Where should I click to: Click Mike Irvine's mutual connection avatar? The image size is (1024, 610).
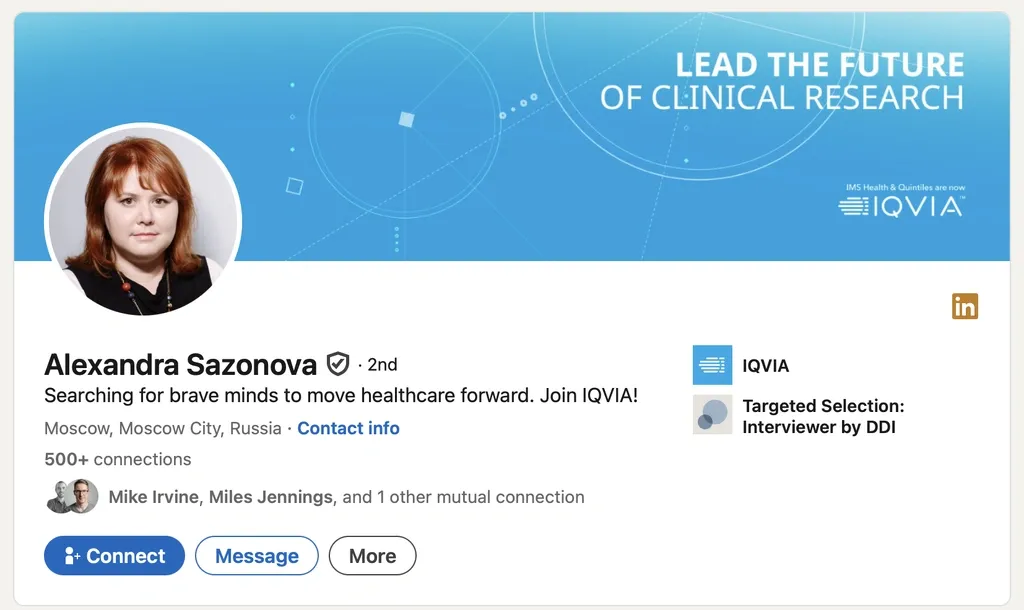(x=60, y=496)
